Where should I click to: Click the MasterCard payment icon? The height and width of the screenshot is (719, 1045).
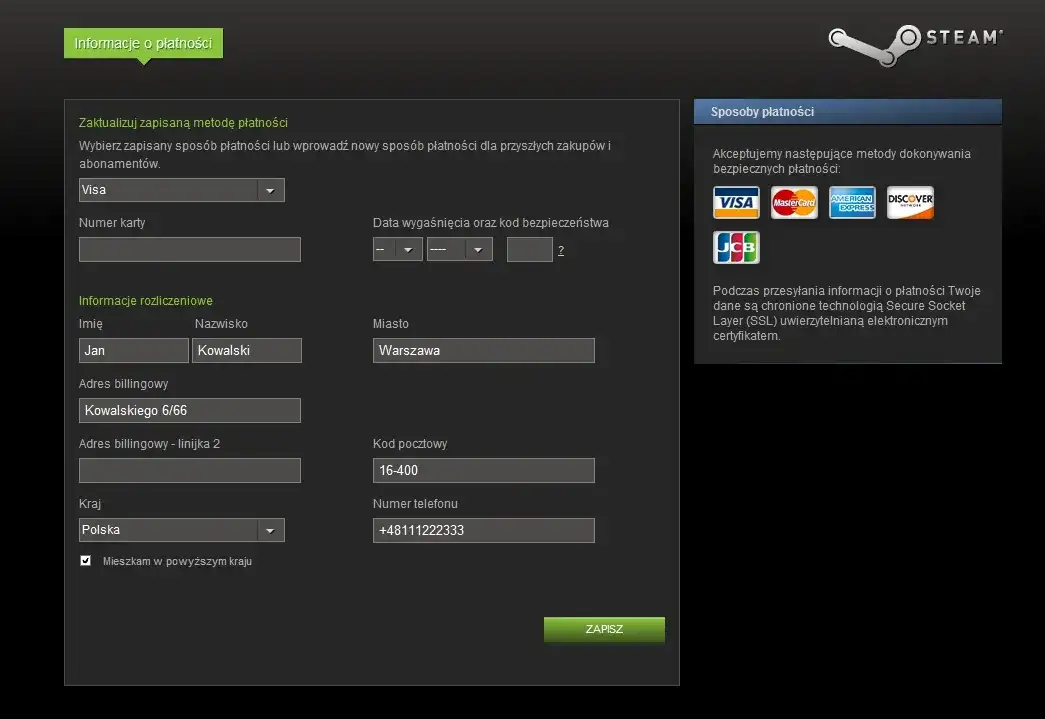point(794,202)
